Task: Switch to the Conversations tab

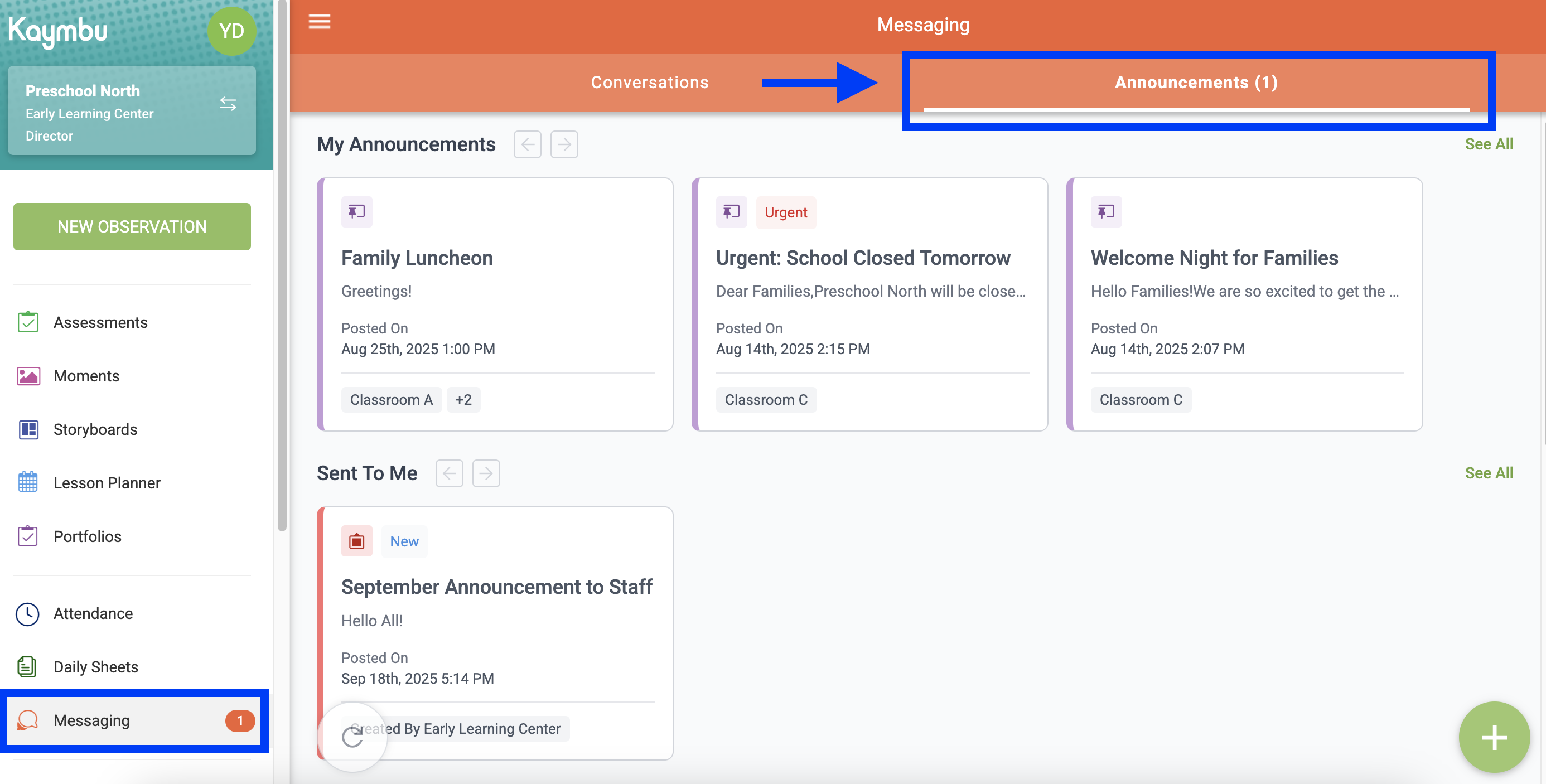Action: pos(649,82)
